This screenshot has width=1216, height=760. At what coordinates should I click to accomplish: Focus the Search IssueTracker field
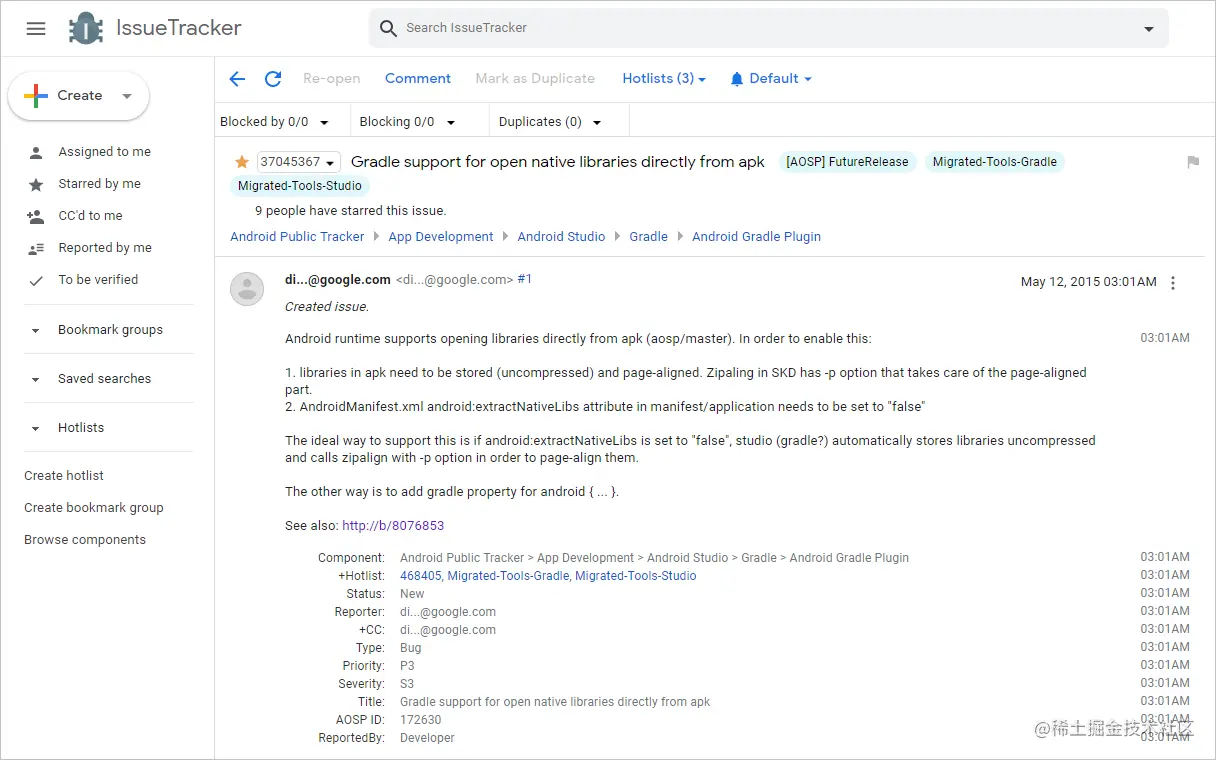pos(768,28)
